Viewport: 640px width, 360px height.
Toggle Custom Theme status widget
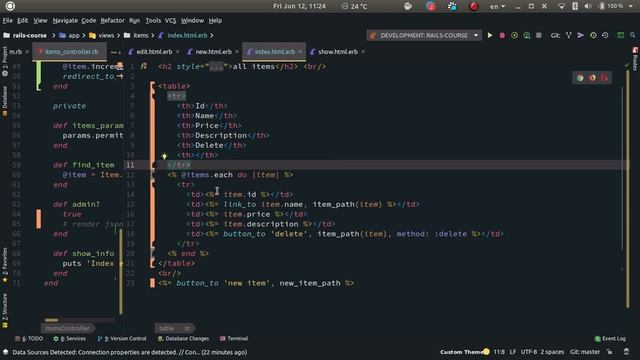pos(464,352)
